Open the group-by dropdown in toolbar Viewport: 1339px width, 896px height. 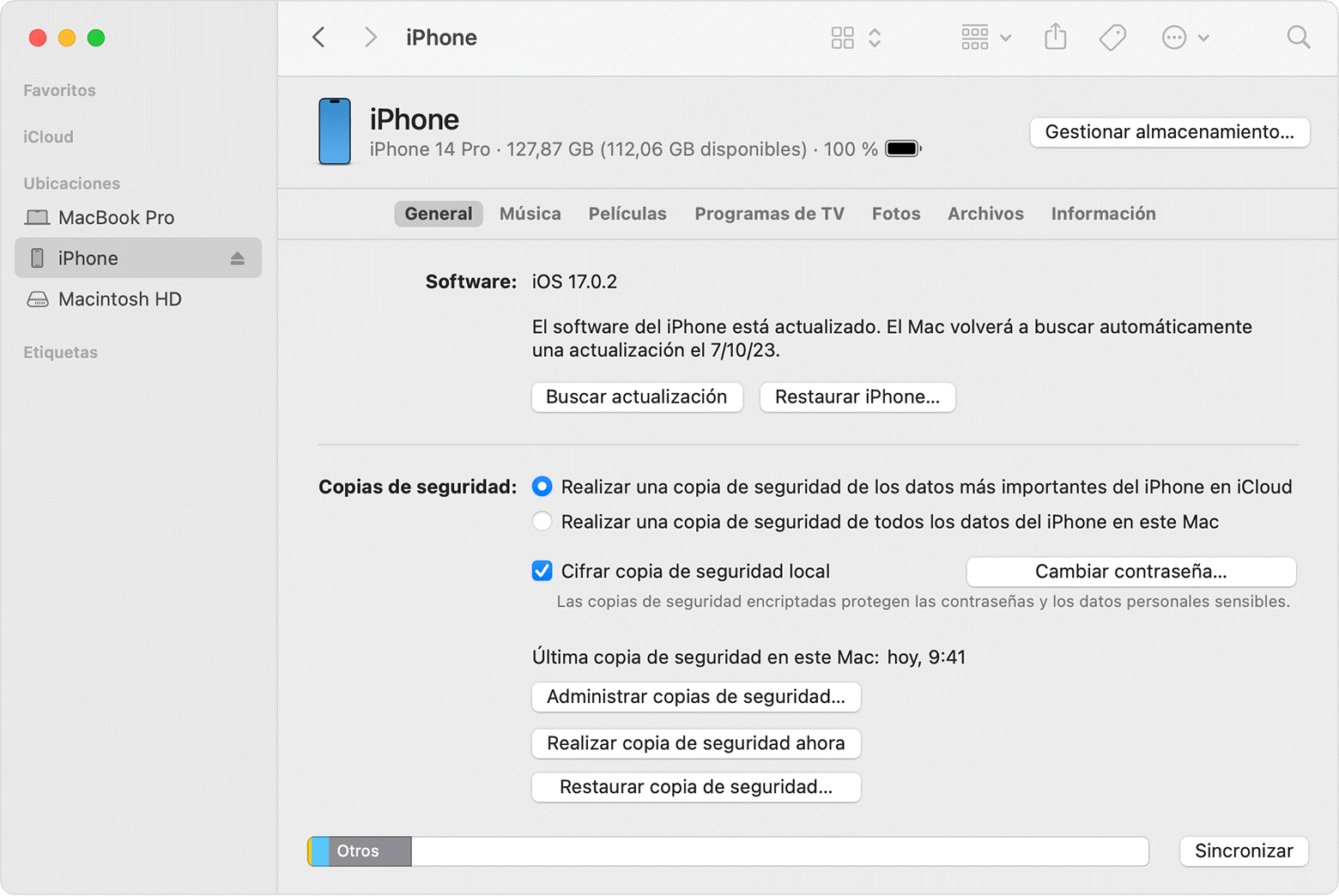985,38
